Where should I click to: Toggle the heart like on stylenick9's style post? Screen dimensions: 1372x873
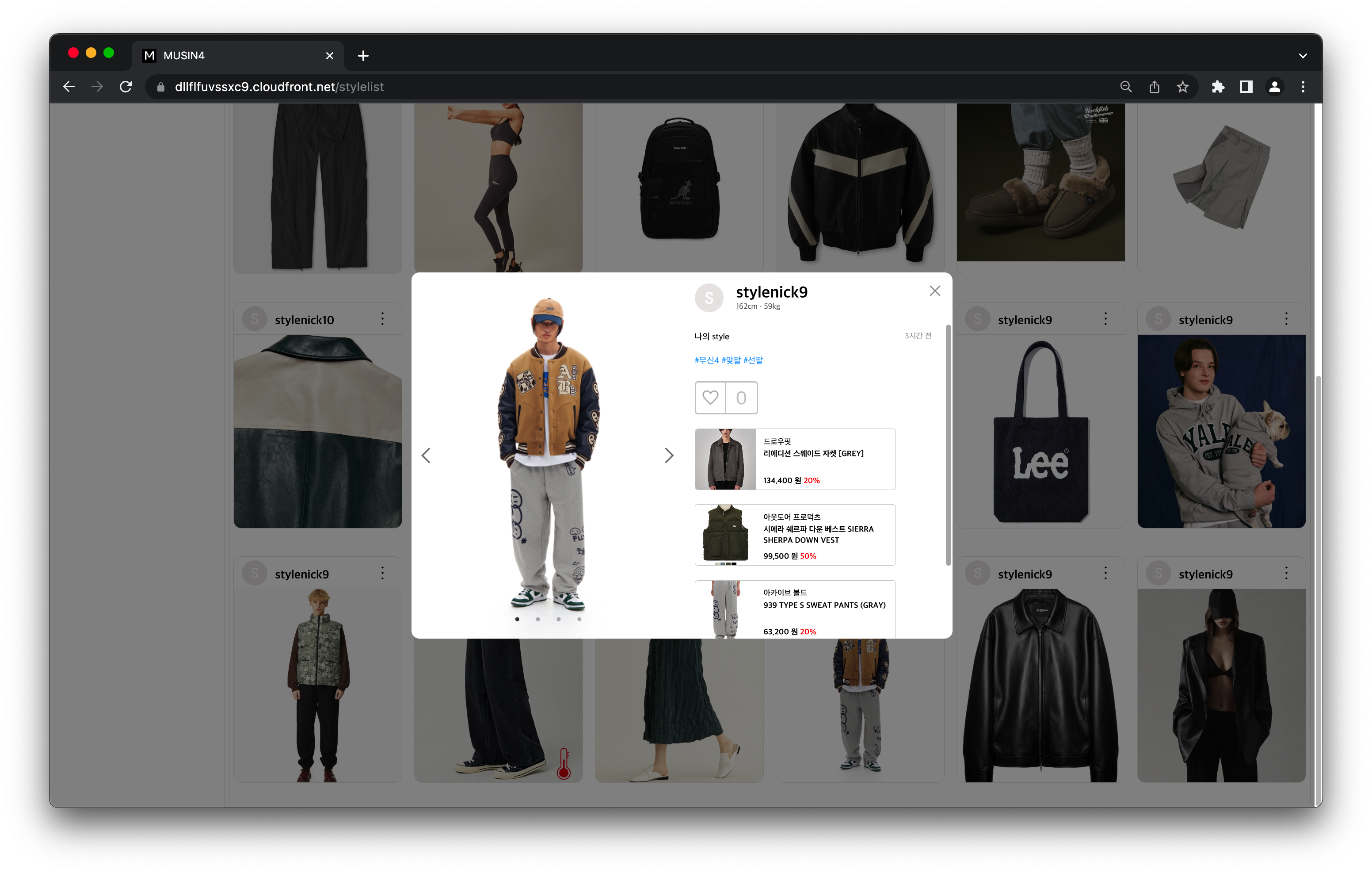[x=710, y=398]
